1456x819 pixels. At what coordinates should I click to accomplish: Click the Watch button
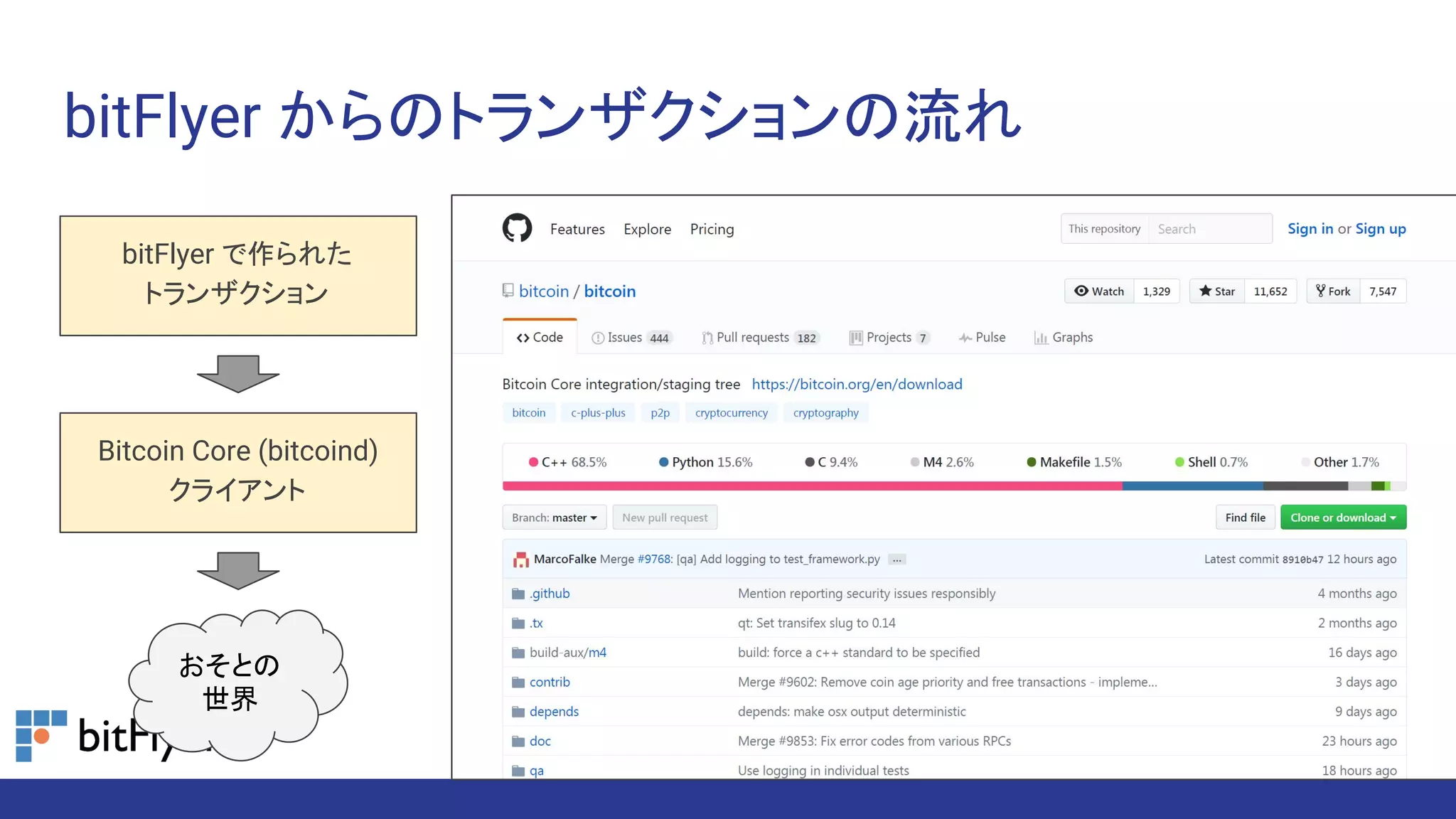click(1099, 291)
